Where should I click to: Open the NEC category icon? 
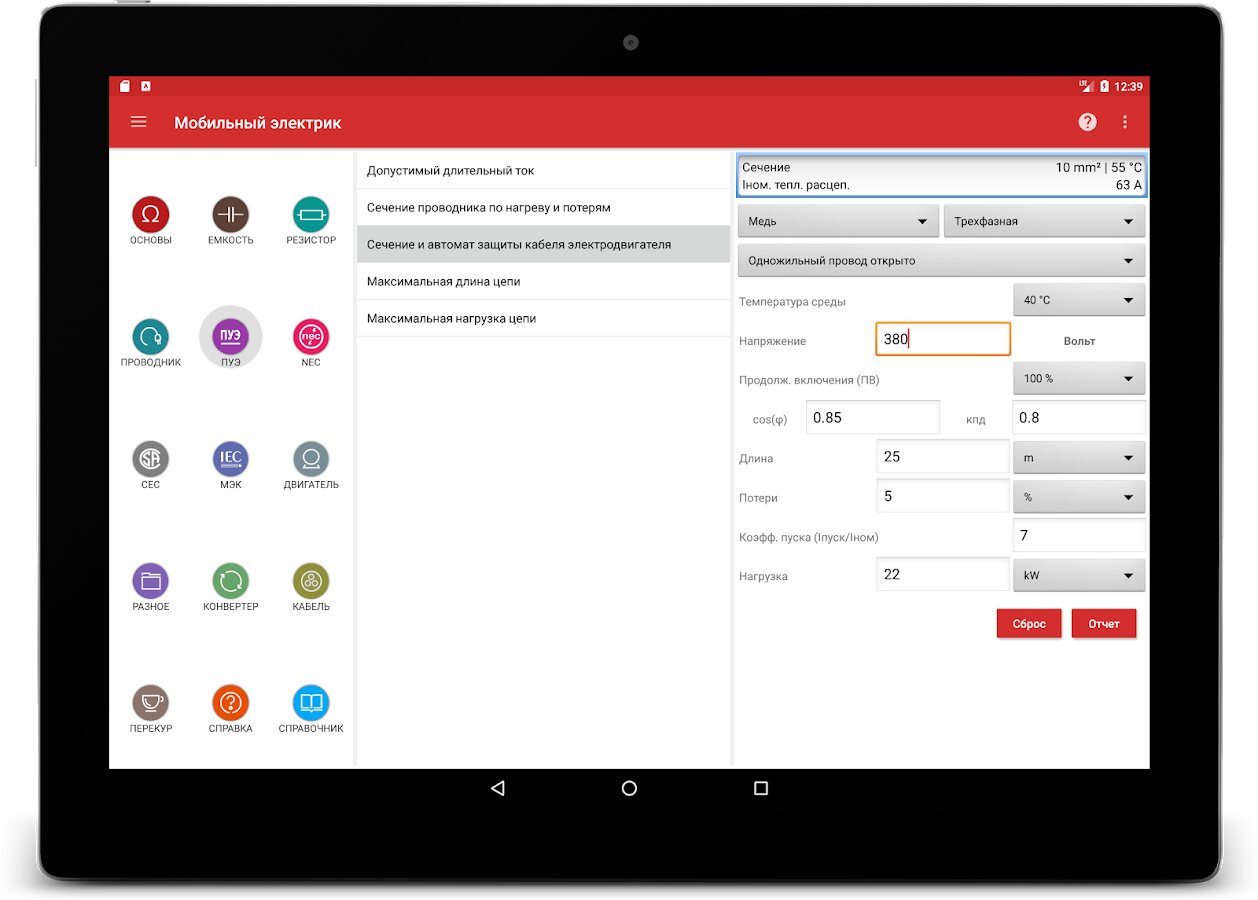[311, 337]
